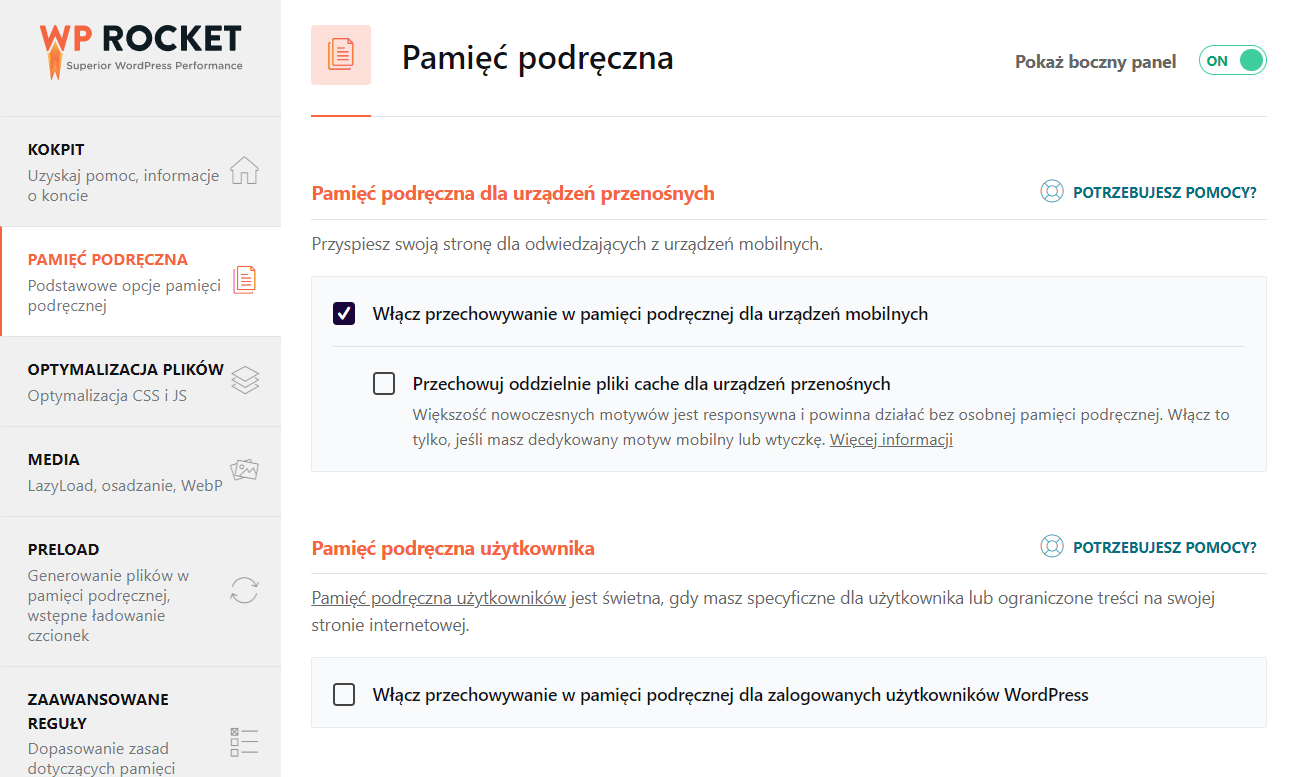Toggle off Pokaż boczny panel switch

point(1232,61)
